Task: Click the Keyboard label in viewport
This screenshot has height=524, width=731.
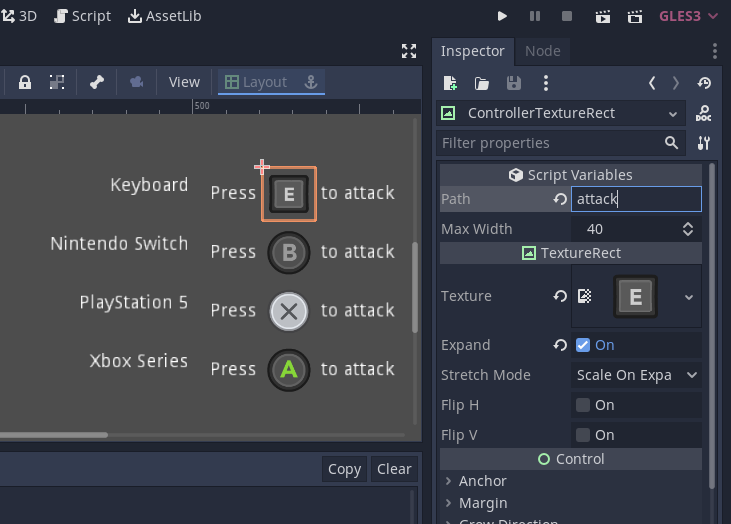Action: [x=149, y=185]
